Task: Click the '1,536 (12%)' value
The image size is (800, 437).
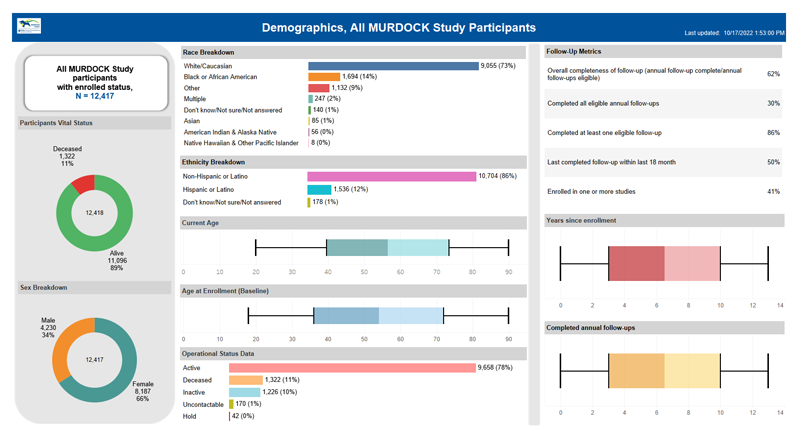Action: (x=351, y=189)
